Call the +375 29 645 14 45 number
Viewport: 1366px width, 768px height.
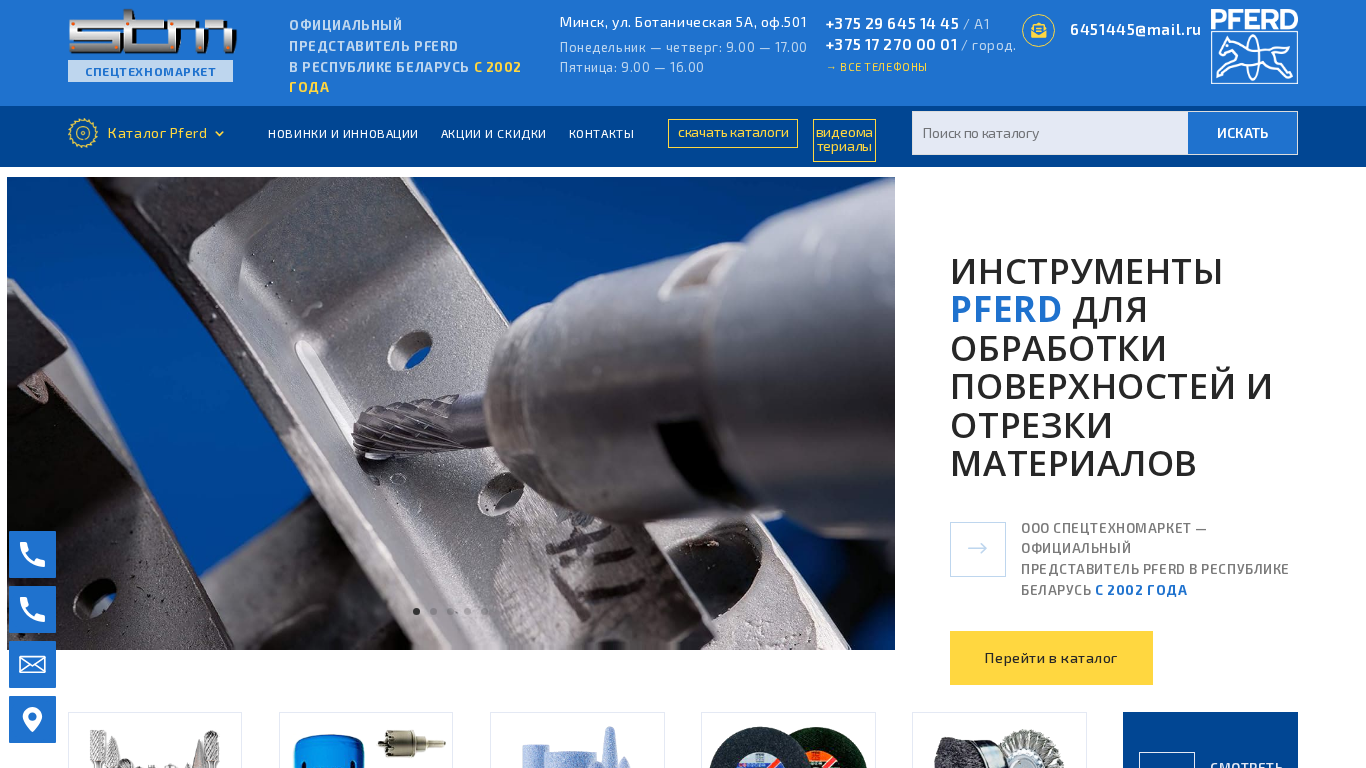click(x=892, y=24)
